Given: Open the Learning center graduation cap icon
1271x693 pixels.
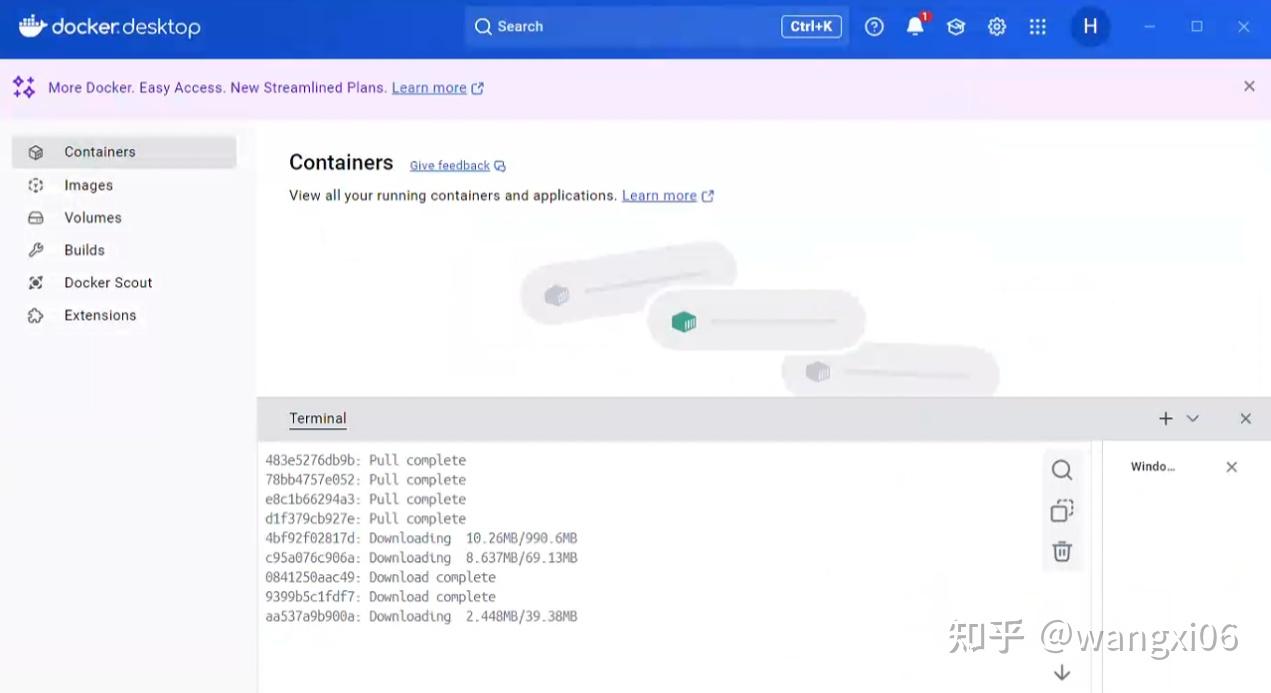Looking at the screenshot, I should pyautogui.click(x=956, y=27).
